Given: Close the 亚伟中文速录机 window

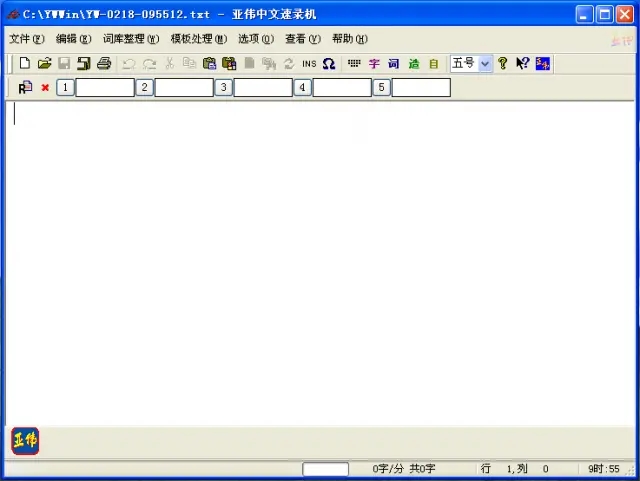Looking at the screenshot, I should 624,15.
